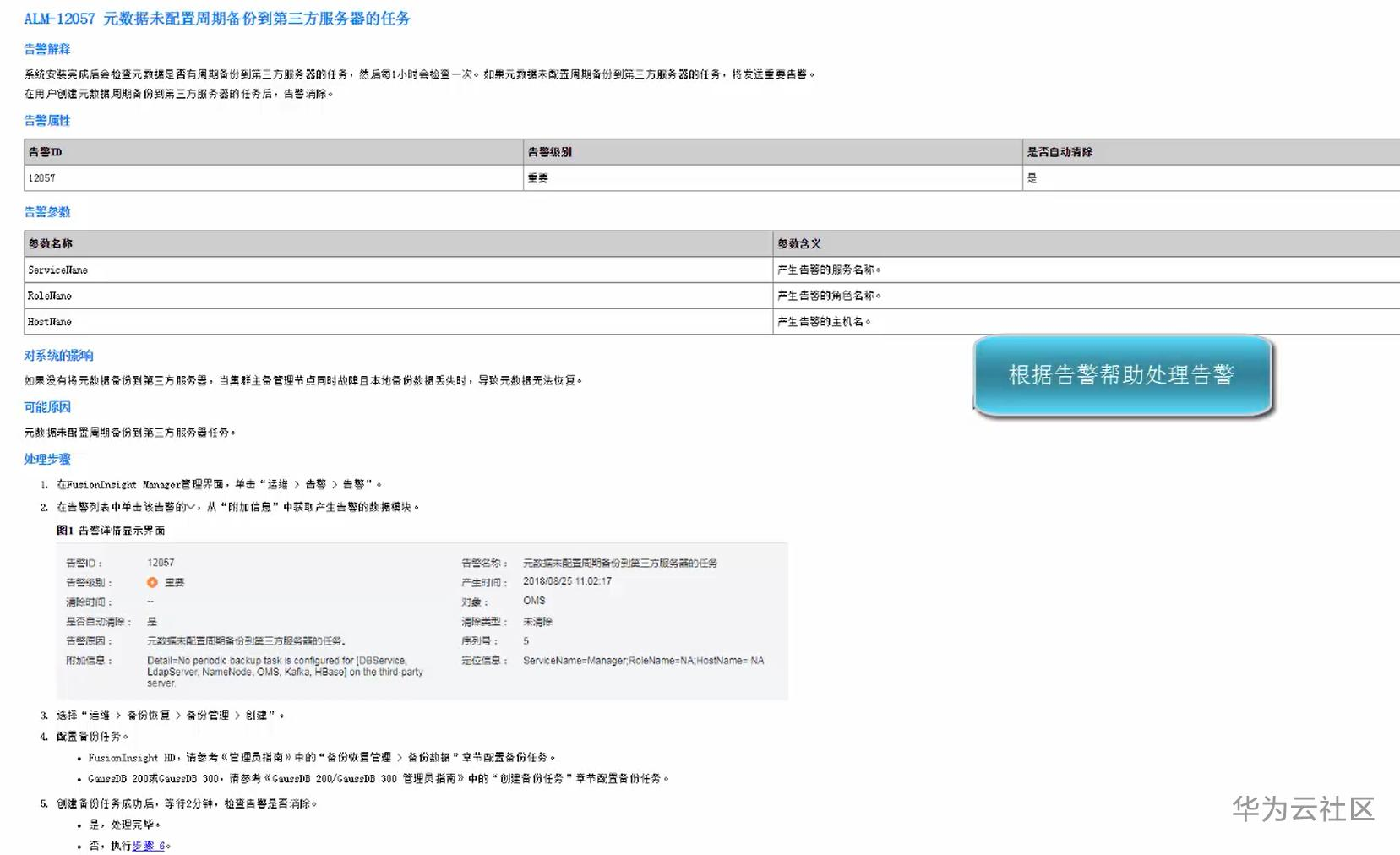Image resolution: width=1400 pixels, height=855 pixels.
Task: Click the FusionInsight HD bullet item
Action: pyautogui.click(x=321, y=758)
